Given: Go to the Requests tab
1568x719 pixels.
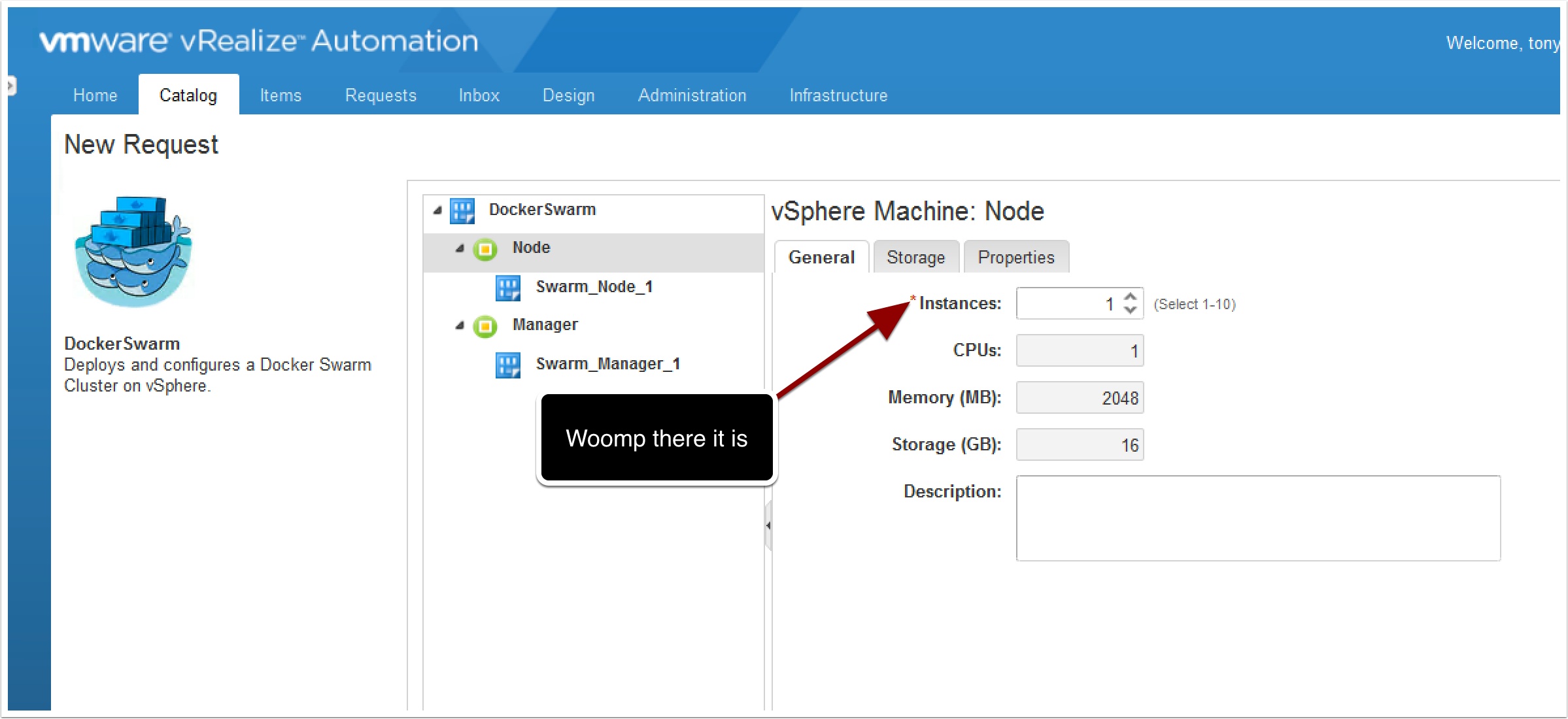Looking at the screenshot, I should (381, 95).
